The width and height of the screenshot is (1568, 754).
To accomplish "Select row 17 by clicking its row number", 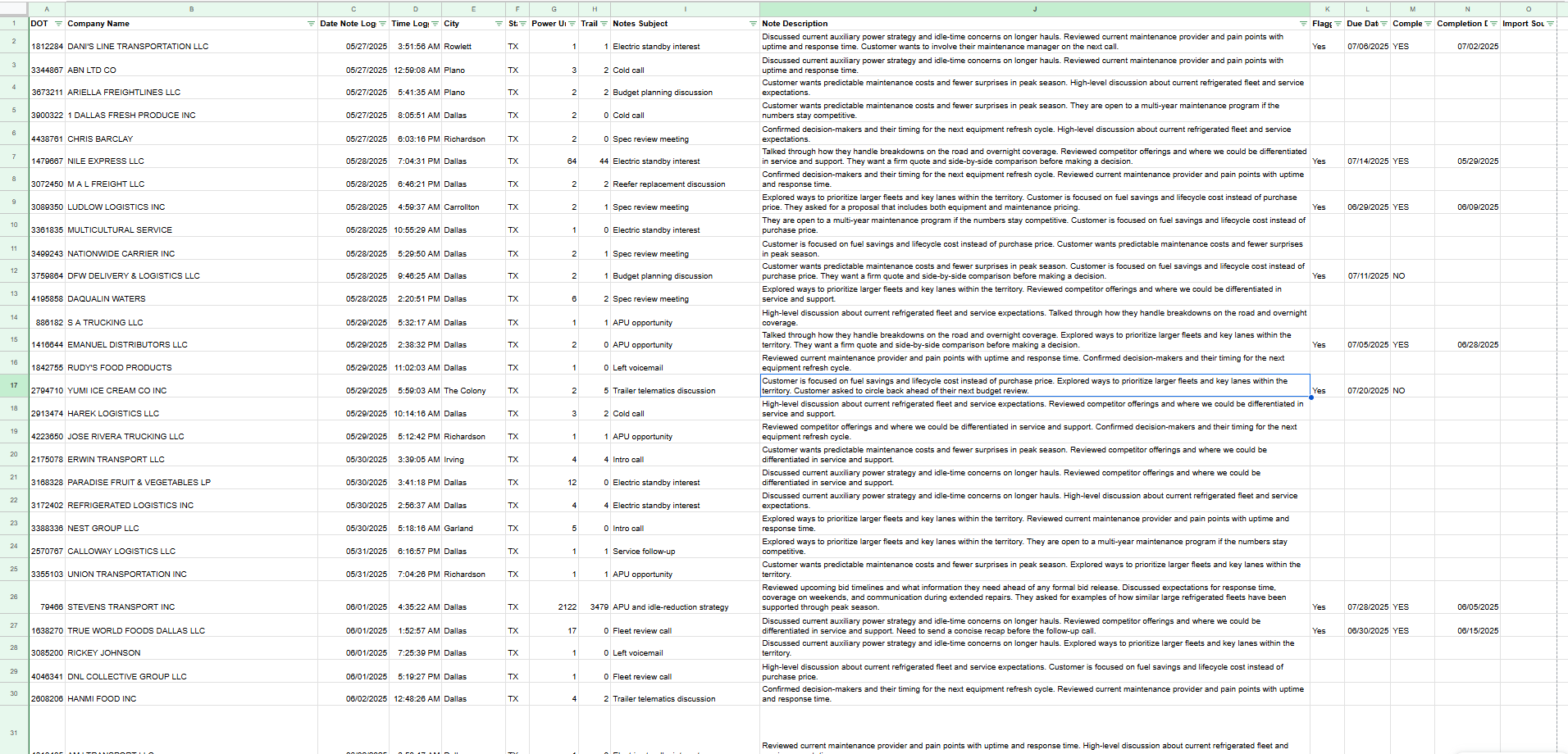I will pyautogui.click(x=13, y=385).
